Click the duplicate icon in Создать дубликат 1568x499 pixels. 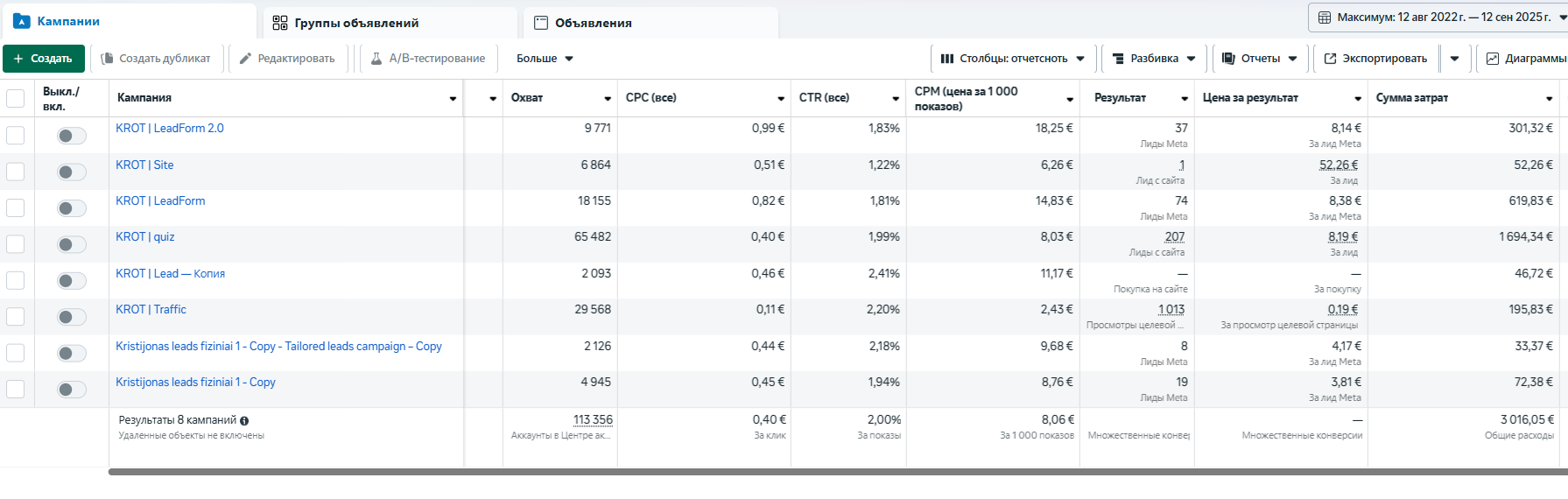108,59
